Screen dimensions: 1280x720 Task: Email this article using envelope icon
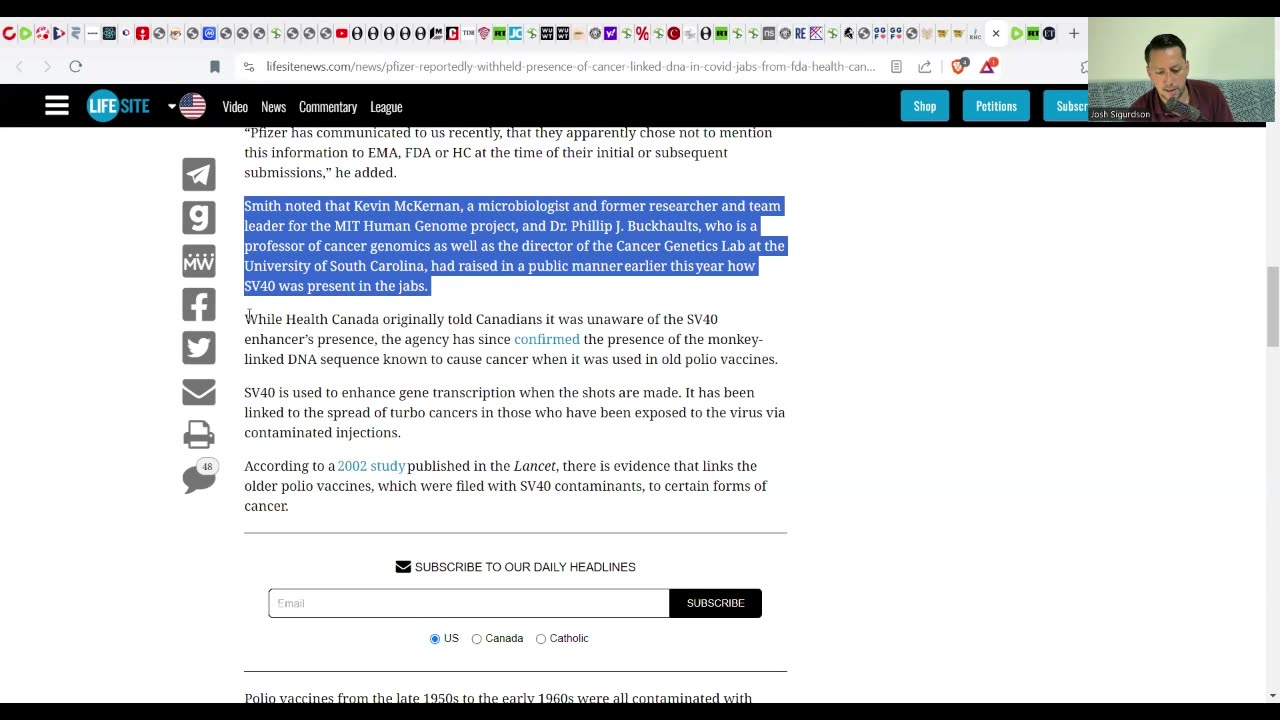coord(199,391)
